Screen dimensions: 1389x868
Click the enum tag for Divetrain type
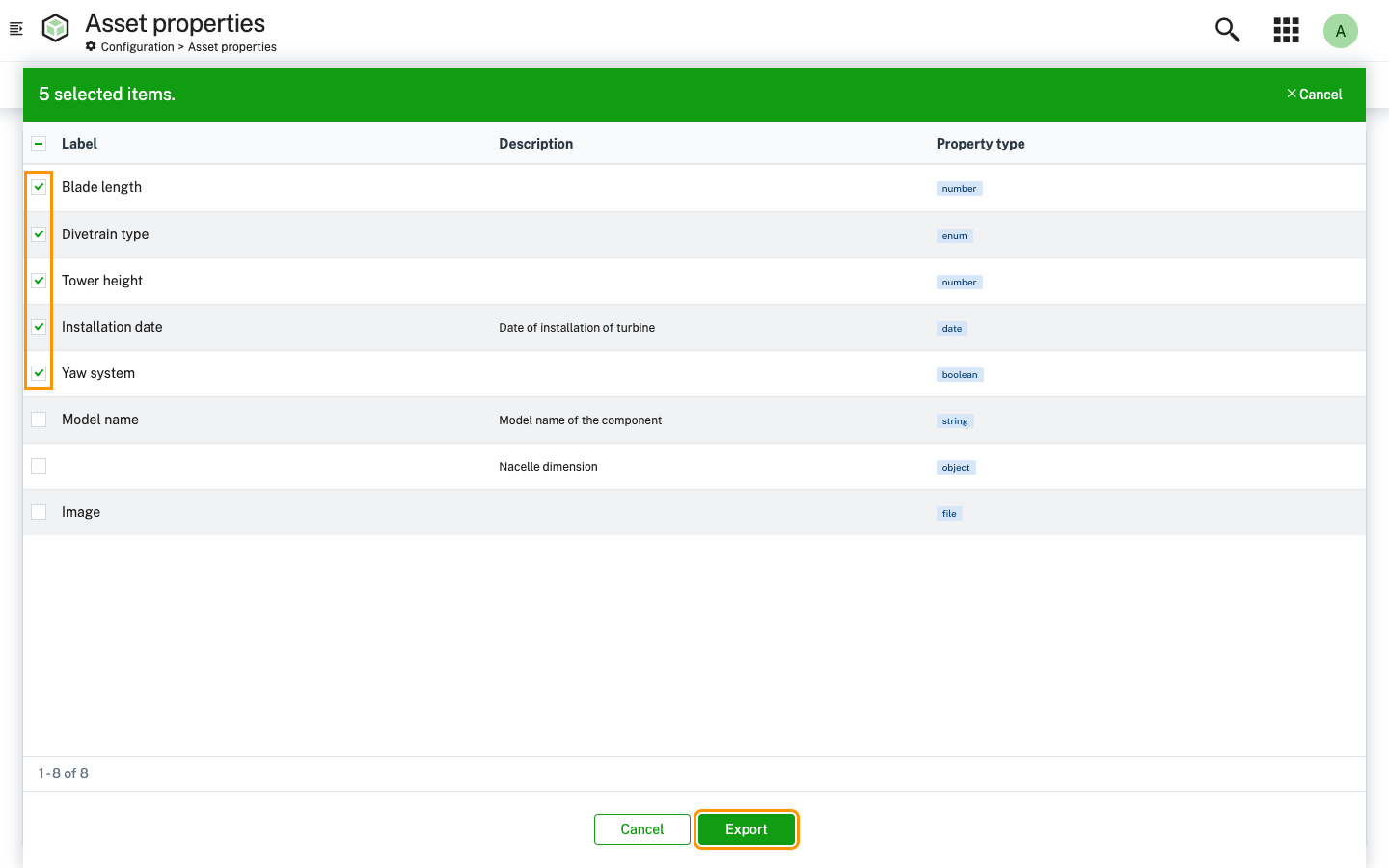point(954,236)
